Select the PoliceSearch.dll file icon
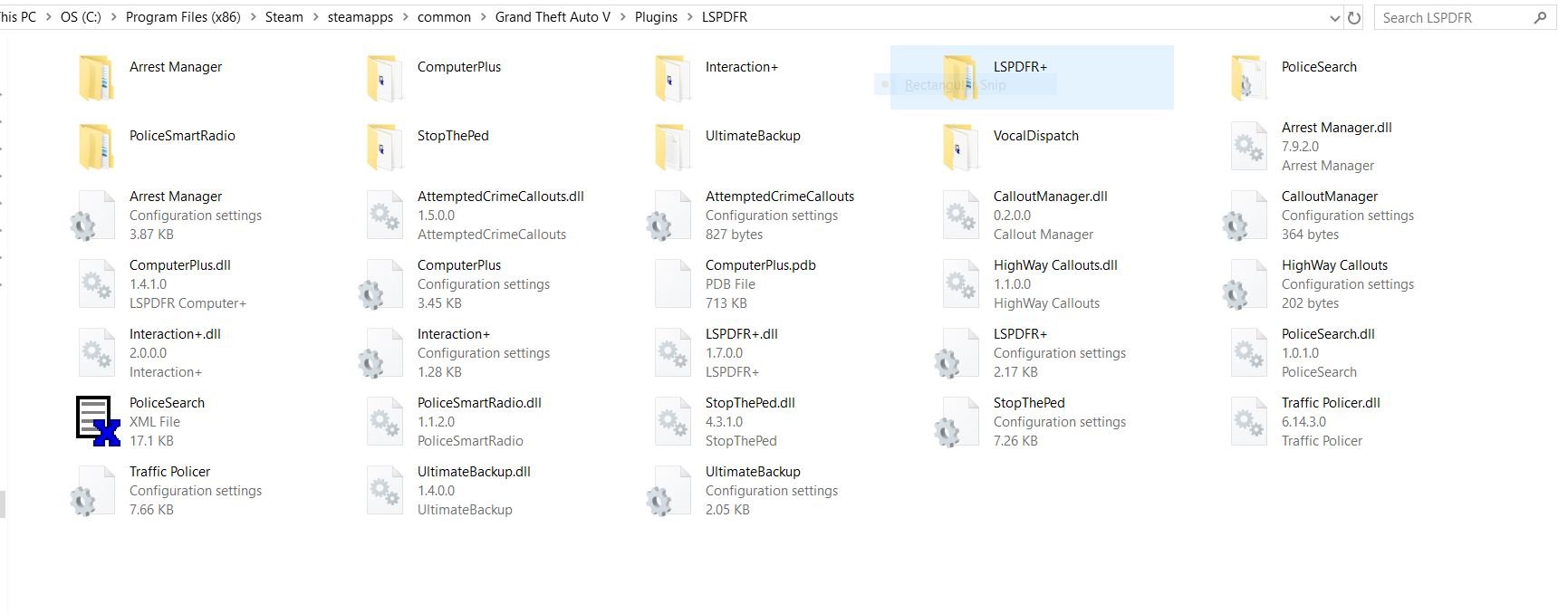The height and width of the screenshot is (614, 1568). point(1248,352)
